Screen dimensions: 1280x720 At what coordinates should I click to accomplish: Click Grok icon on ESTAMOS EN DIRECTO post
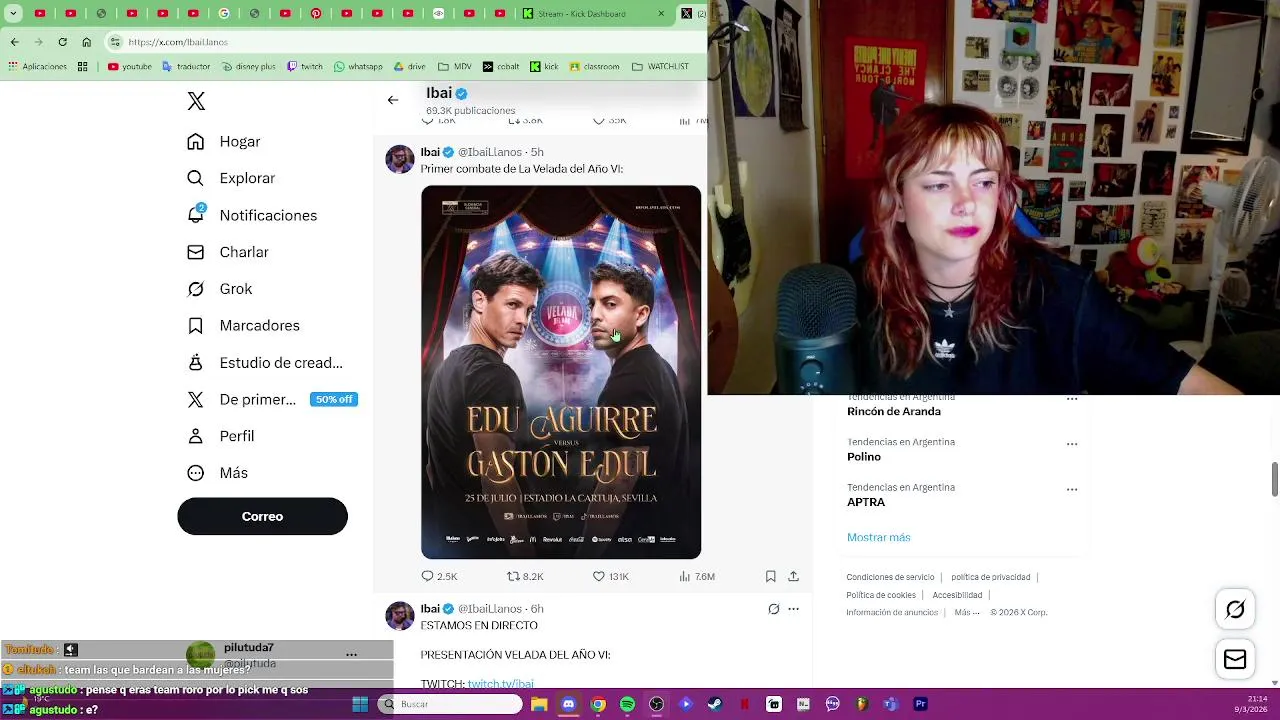point(773,609)
